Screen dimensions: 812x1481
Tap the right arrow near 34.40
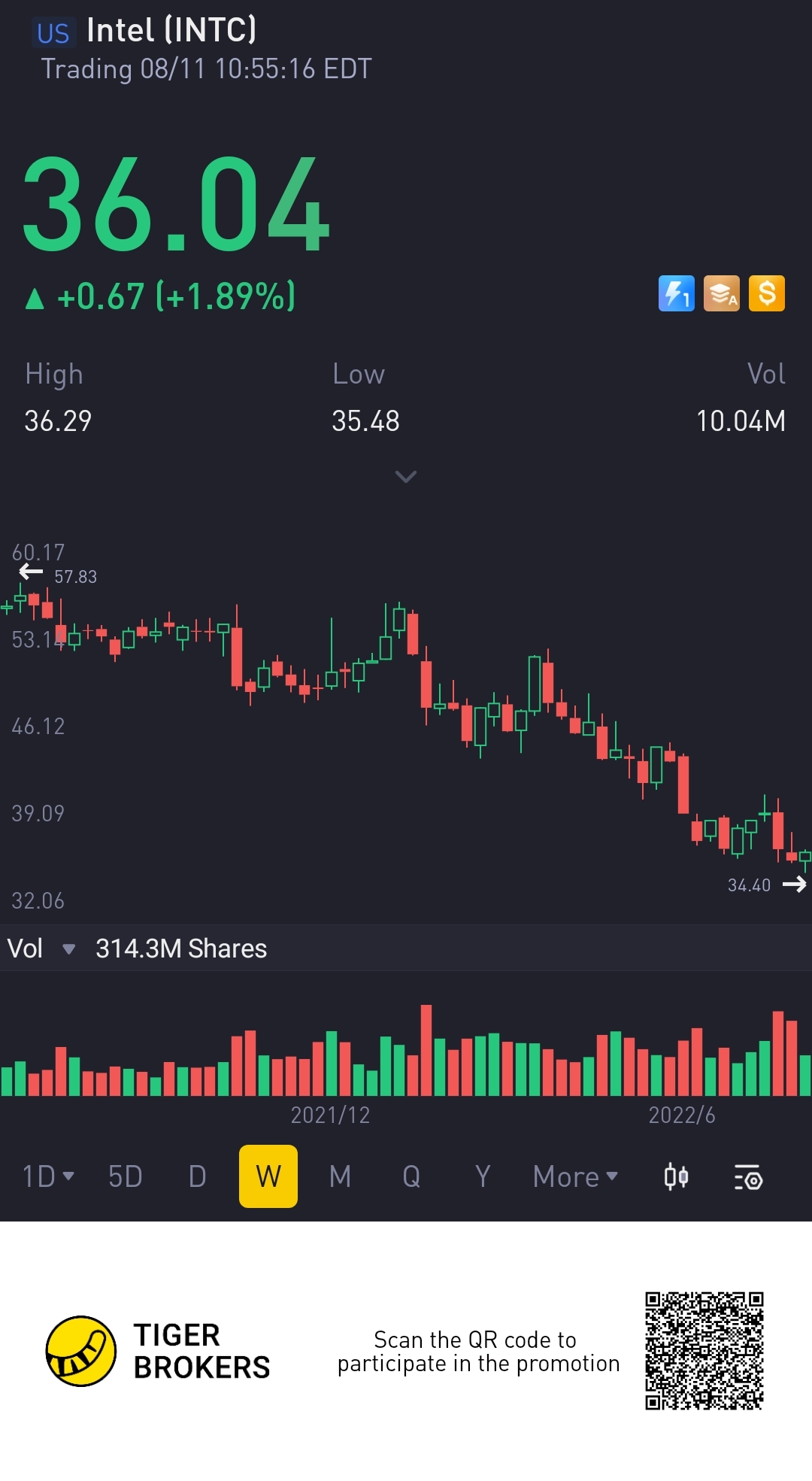(x=794, y=885)
